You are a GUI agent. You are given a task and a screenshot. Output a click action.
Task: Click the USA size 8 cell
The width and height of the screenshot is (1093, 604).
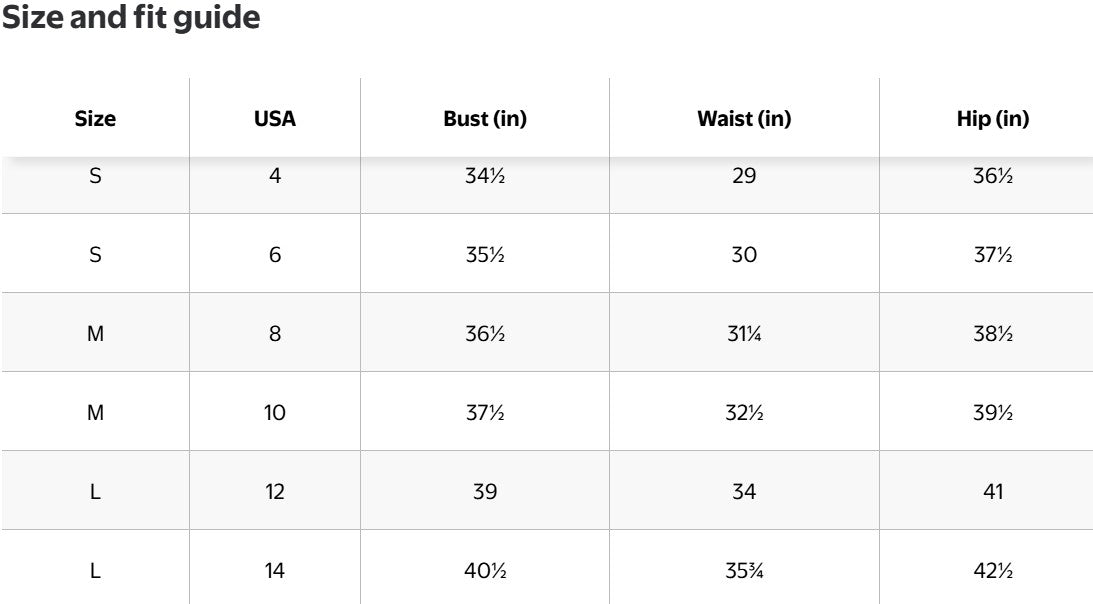(x=275, y=334)
